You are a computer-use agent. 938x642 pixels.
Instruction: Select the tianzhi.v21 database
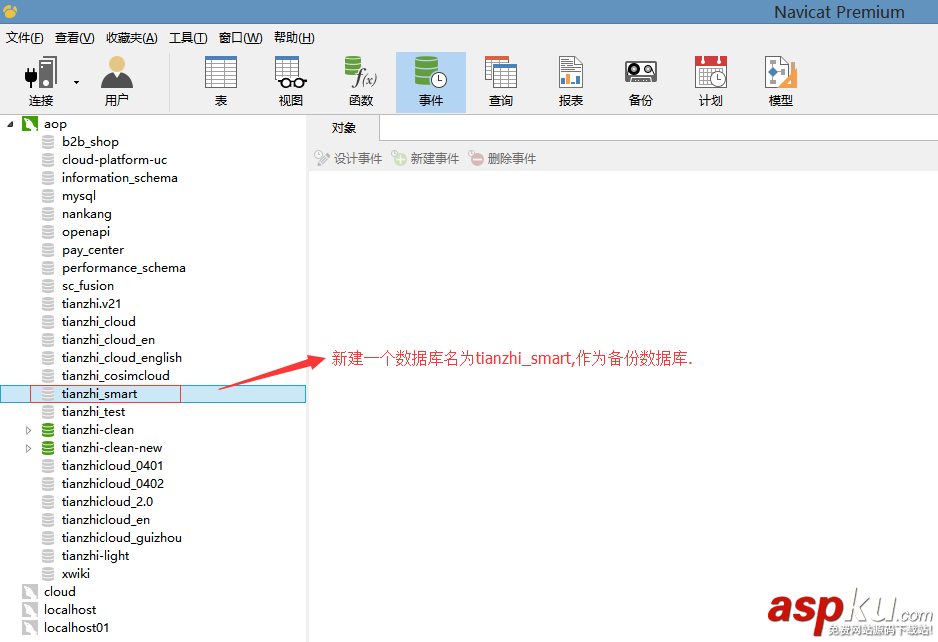click(91, 304)
